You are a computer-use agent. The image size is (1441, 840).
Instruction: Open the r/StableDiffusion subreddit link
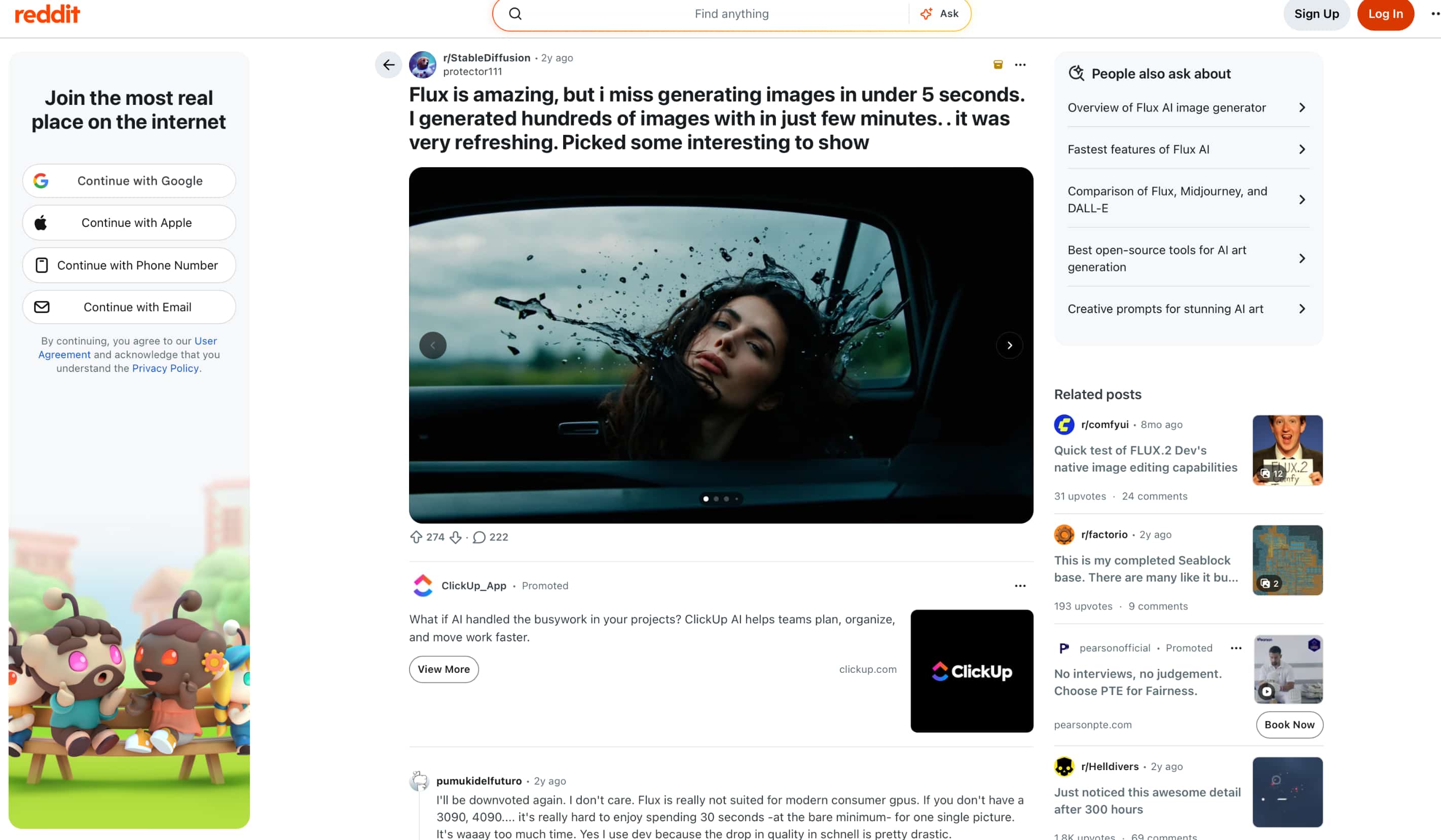[487, 58]
